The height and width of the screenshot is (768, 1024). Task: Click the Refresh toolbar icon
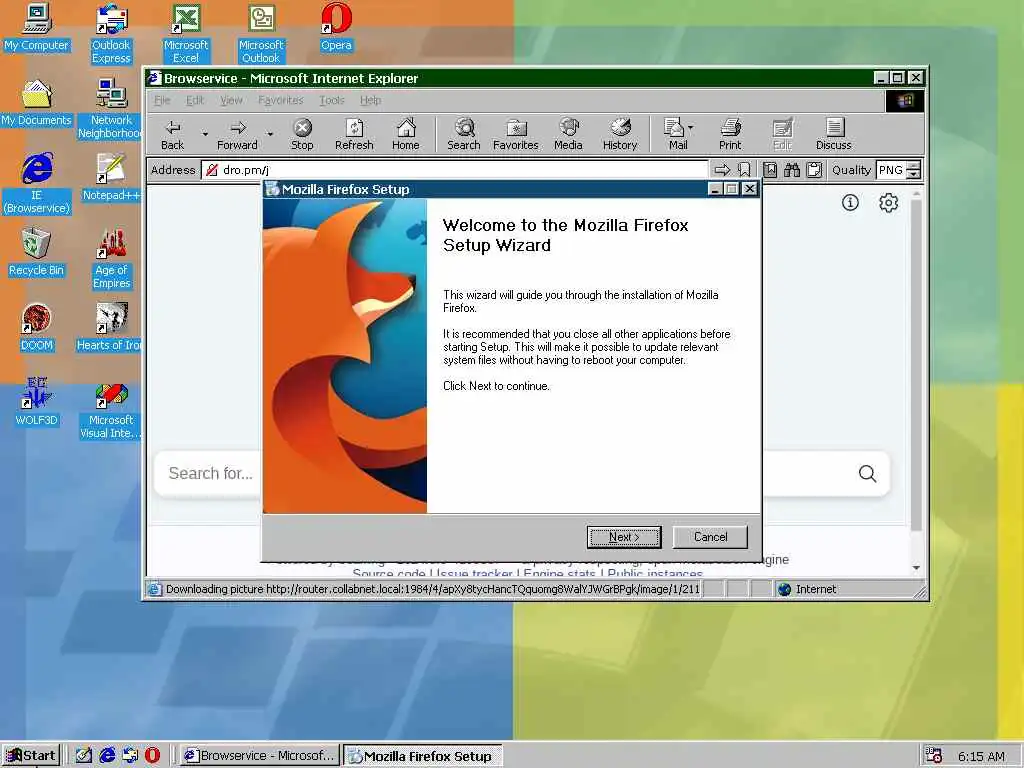pyautogui.click(x=354, y=135)
